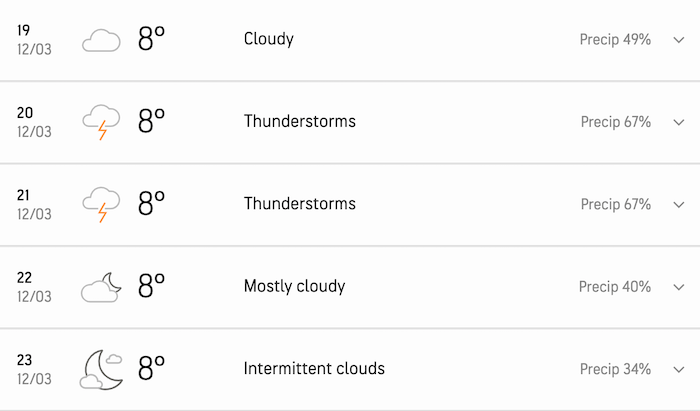The height and width of the screenshot is (411, 700).
Task: Click the moon and cloud icon for hour 23
Action: [x=101, y=369]
